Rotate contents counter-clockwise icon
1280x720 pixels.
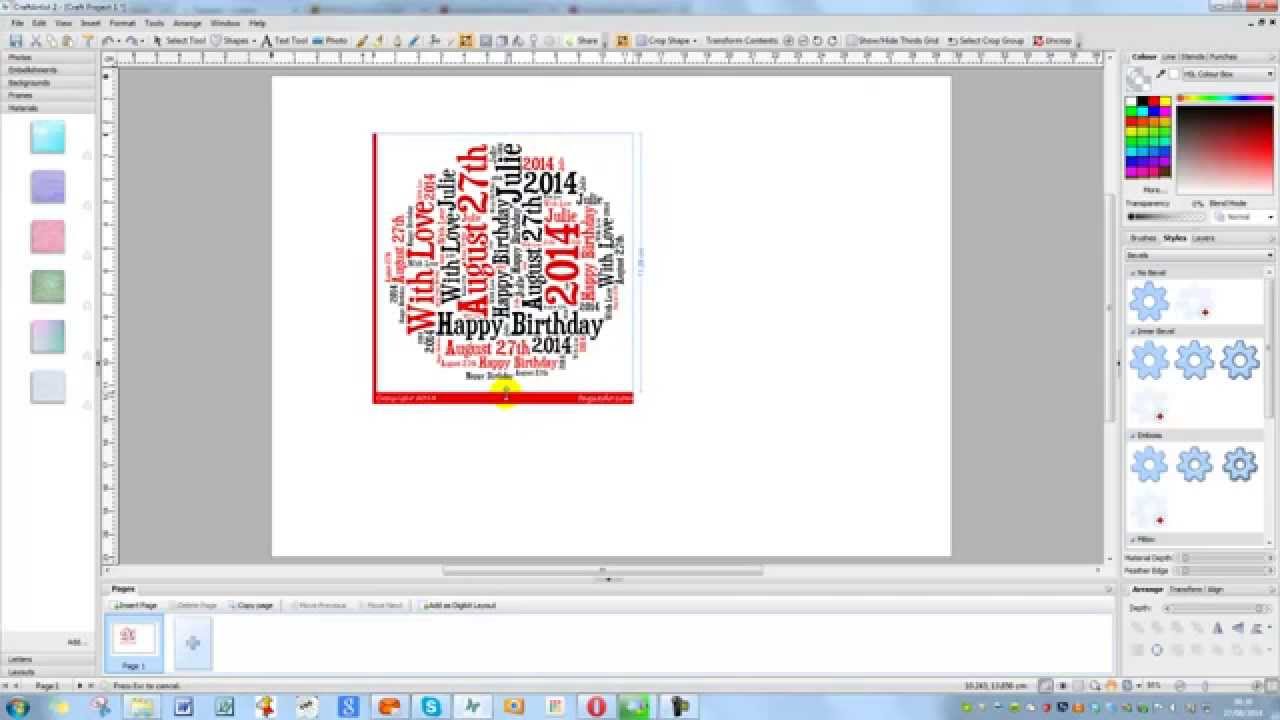pos(818,41)
